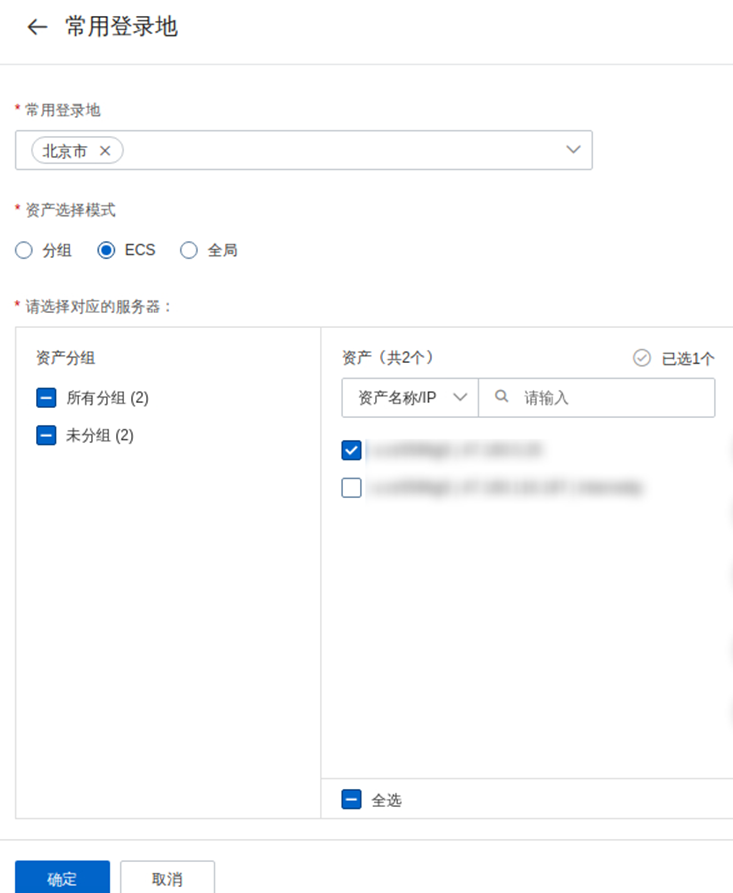Expand the 常用登录地 dropdown chevron
The height and width of the screenshot is (893, 733).
573,150
